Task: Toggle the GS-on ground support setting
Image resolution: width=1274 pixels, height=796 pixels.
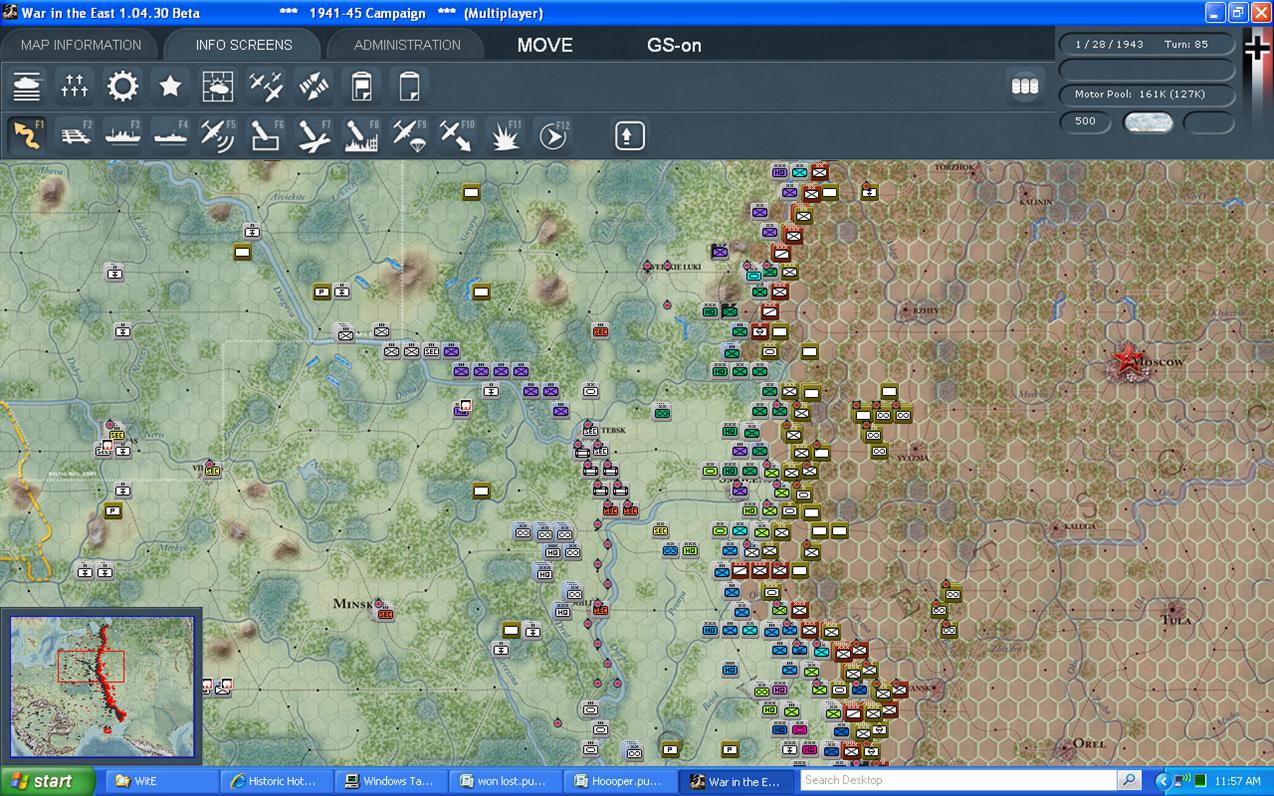Action: click(x=674, y=45)
